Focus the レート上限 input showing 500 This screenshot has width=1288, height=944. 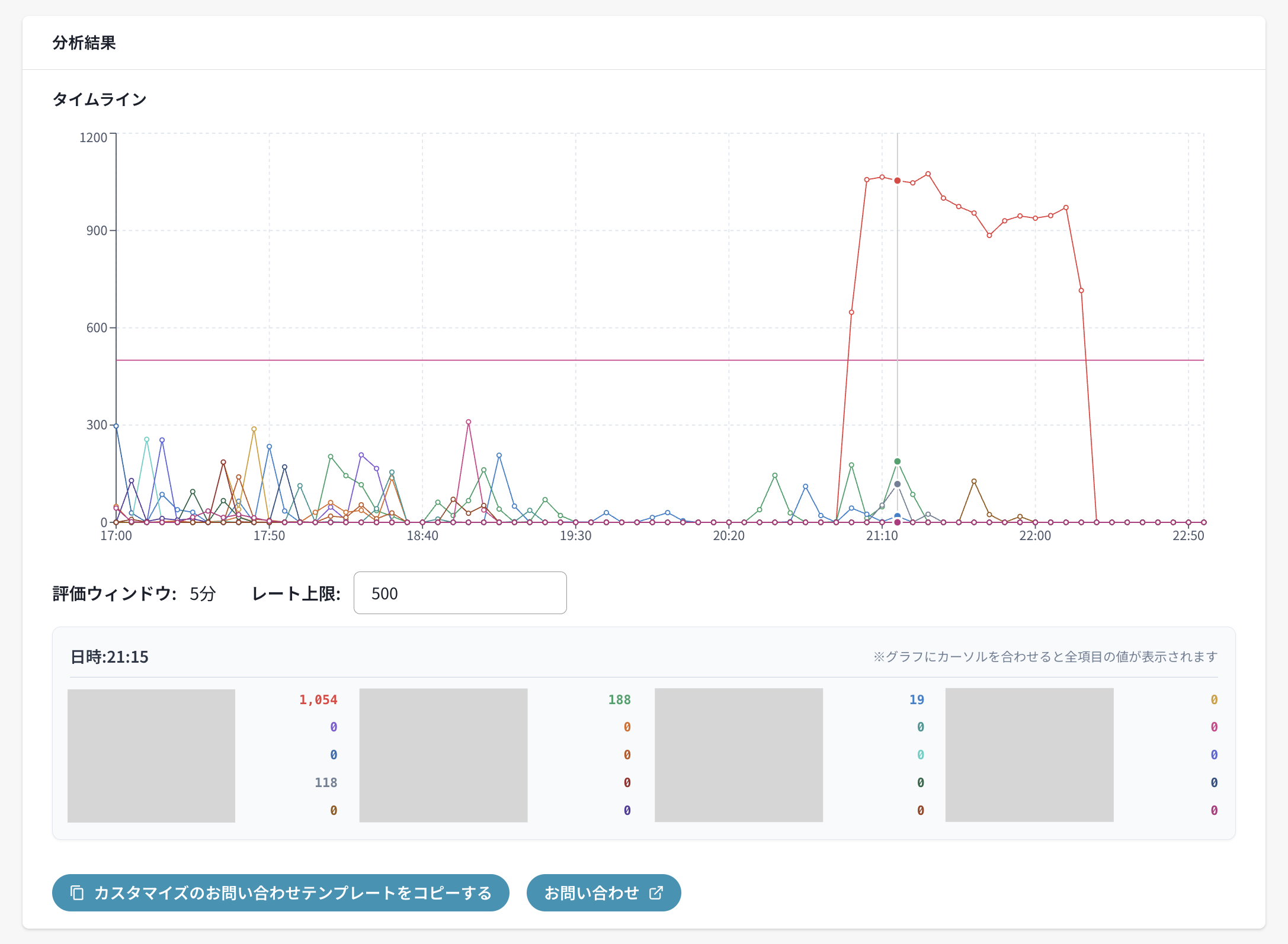(x=460, y=593)
